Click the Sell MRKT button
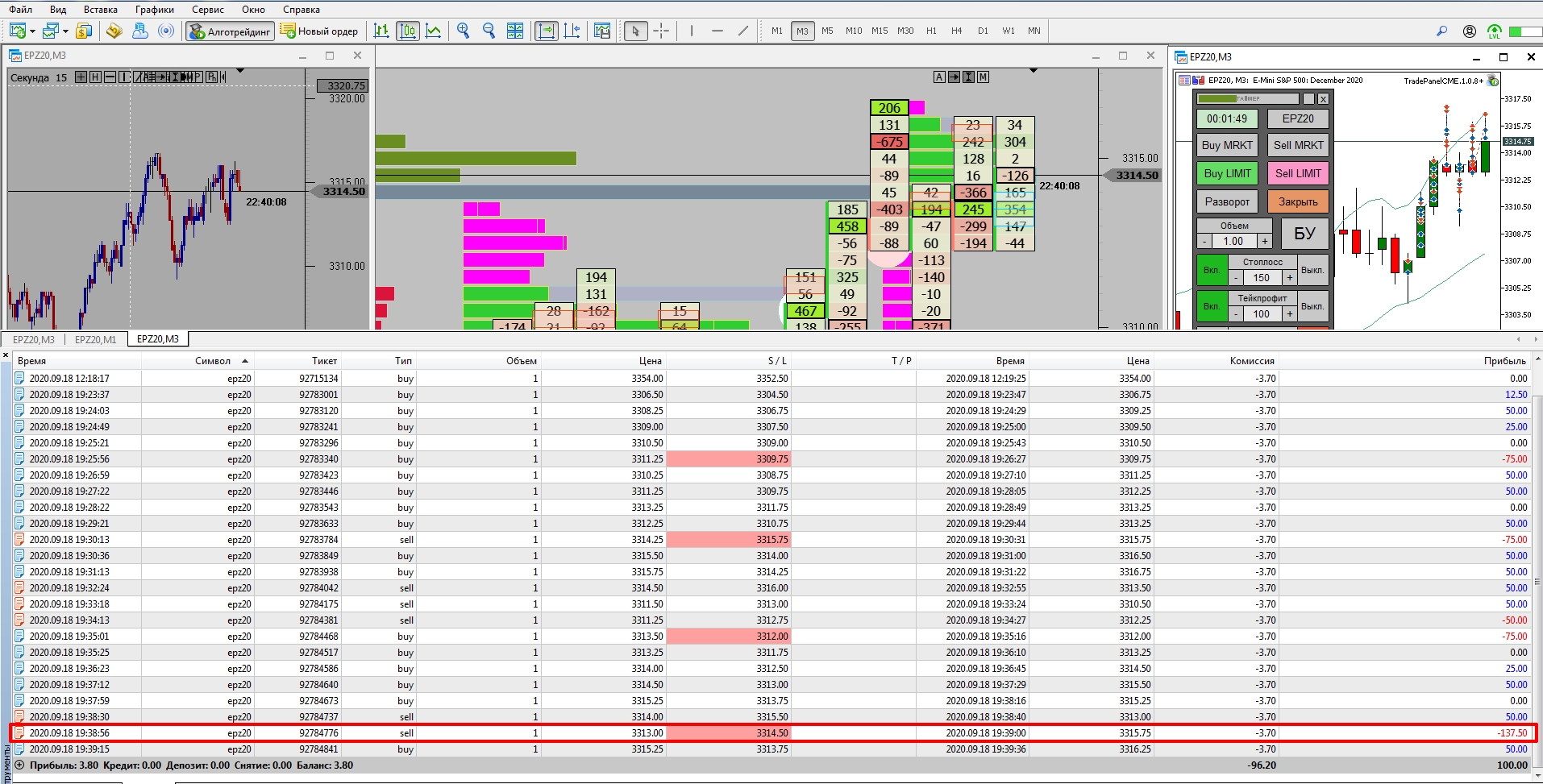 coord(1298,145)
